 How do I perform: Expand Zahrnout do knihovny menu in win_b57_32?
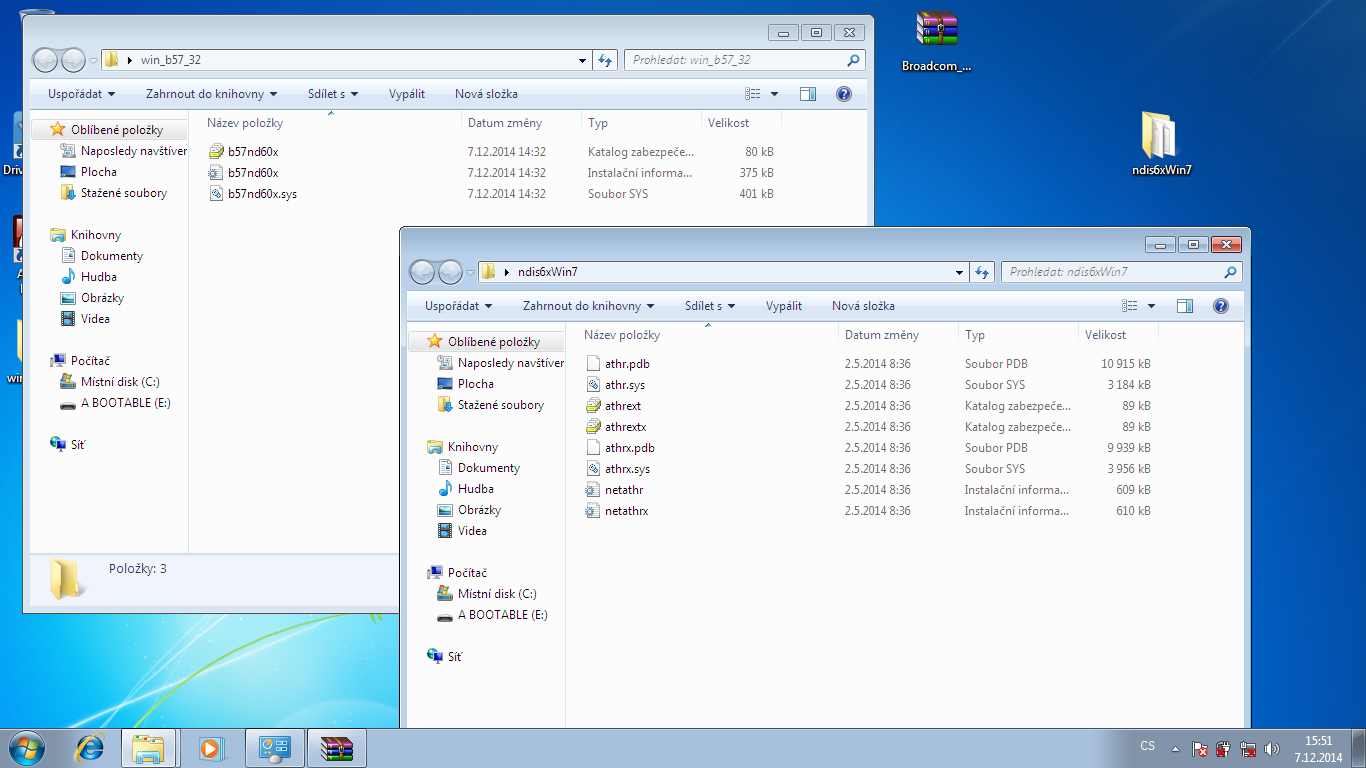pos(212,94)
